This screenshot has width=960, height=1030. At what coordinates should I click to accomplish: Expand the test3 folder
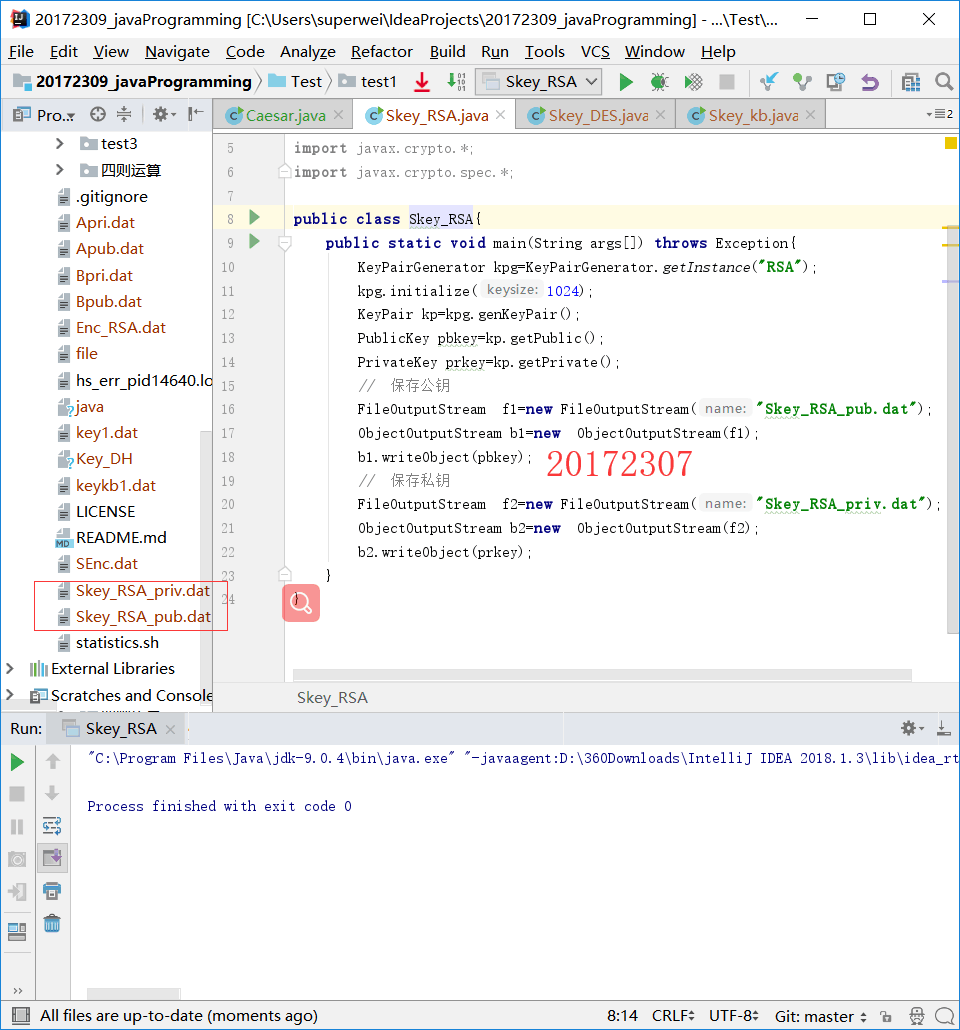pyautogui.click(x=60, y=143)
